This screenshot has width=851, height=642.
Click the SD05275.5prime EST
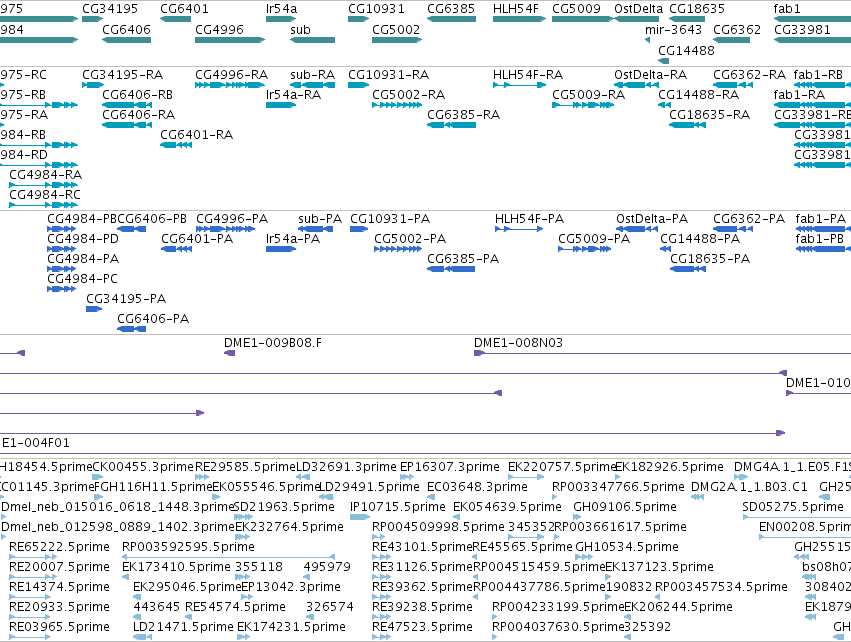(x=796, y=517)
